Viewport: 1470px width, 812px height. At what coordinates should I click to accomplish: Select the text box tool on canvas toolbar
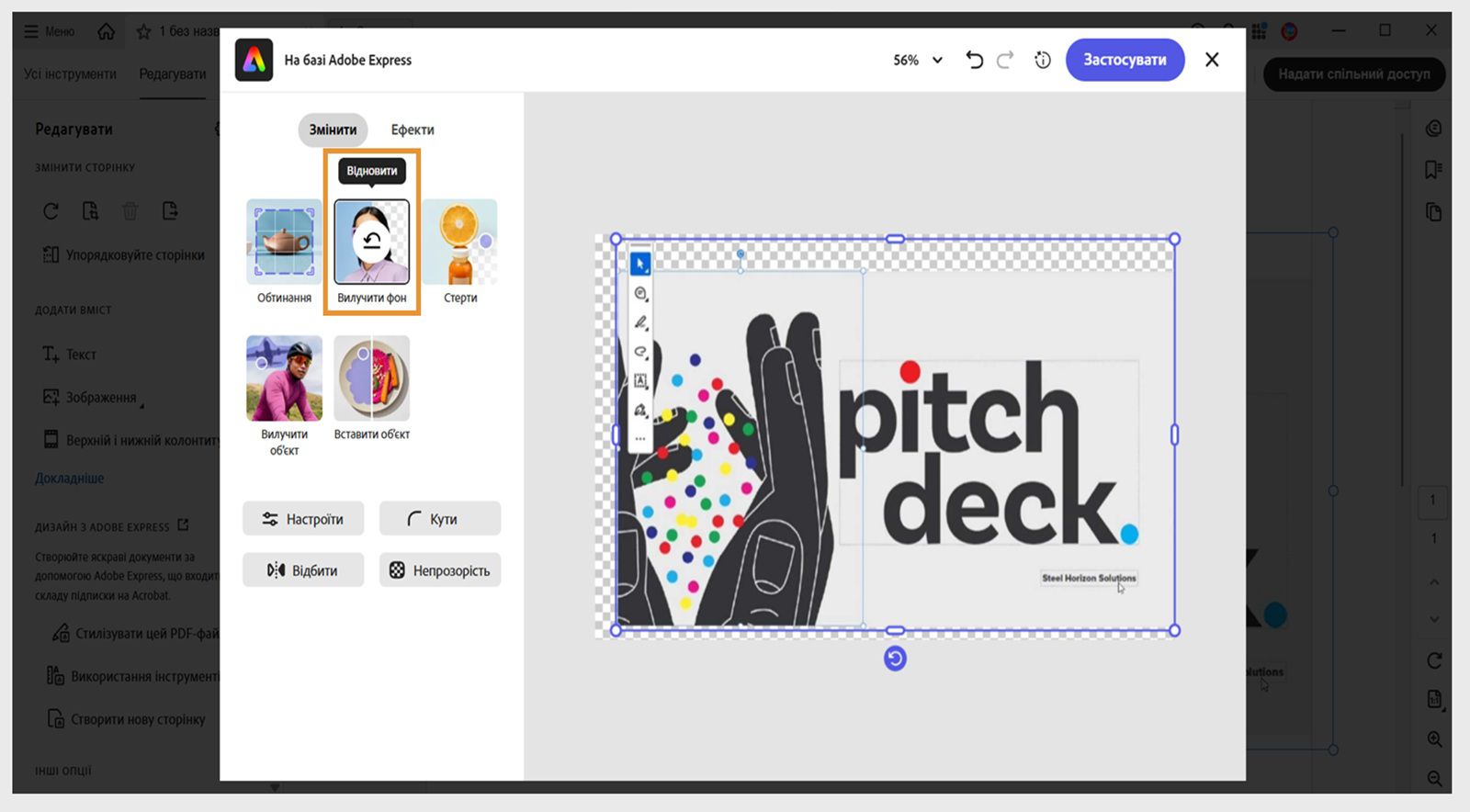point(640,381)
